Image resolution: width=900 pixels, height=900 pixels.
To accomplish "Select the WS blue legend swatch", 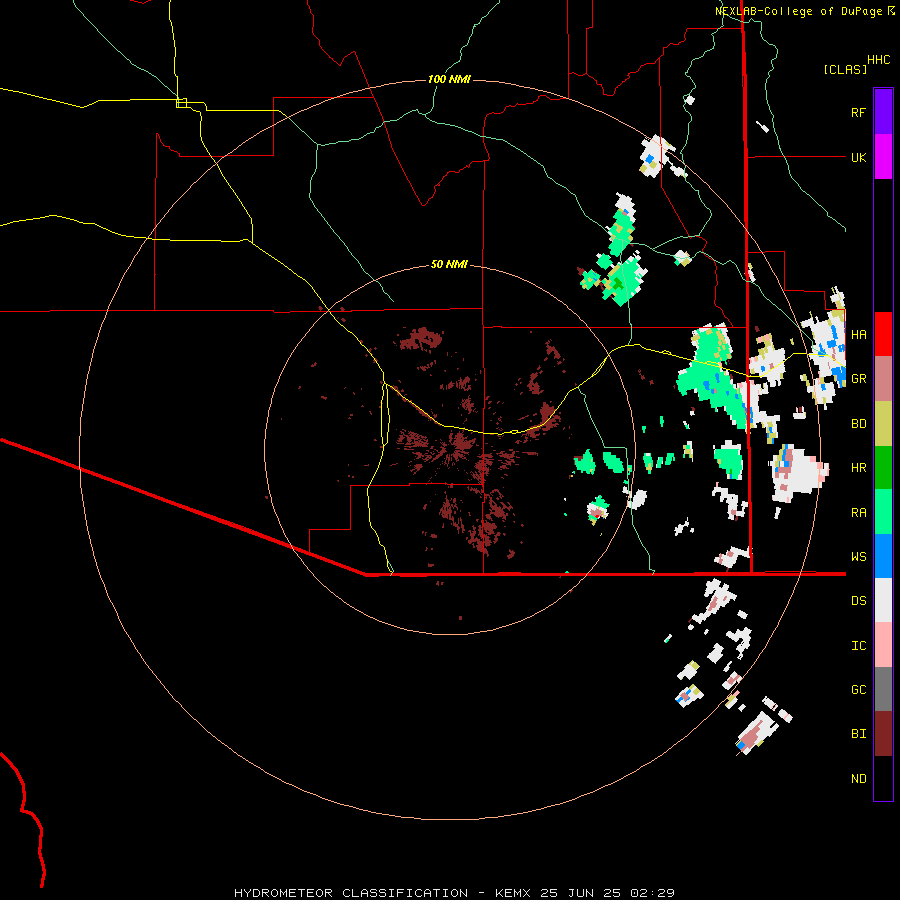I will point(883,556).
